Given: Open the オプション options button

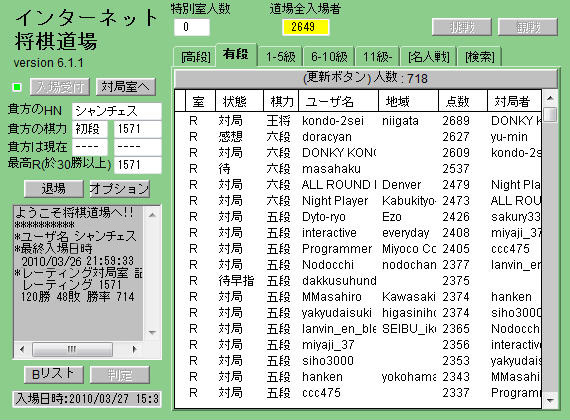Looking at the screenshot, I should click(120, 189).
